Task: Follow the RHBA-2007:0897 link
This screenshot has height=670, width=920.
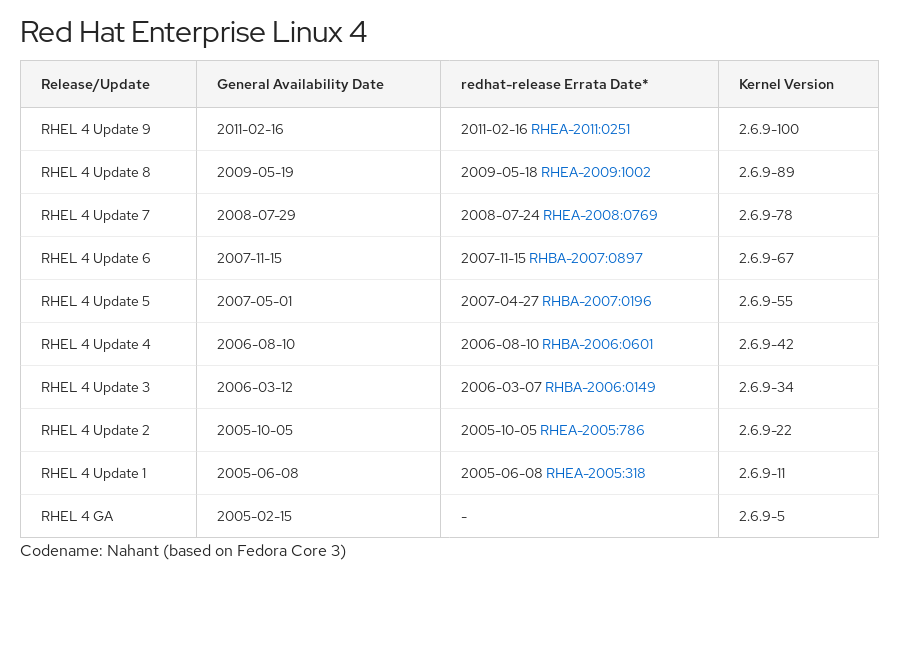Action: coord(586,258)
